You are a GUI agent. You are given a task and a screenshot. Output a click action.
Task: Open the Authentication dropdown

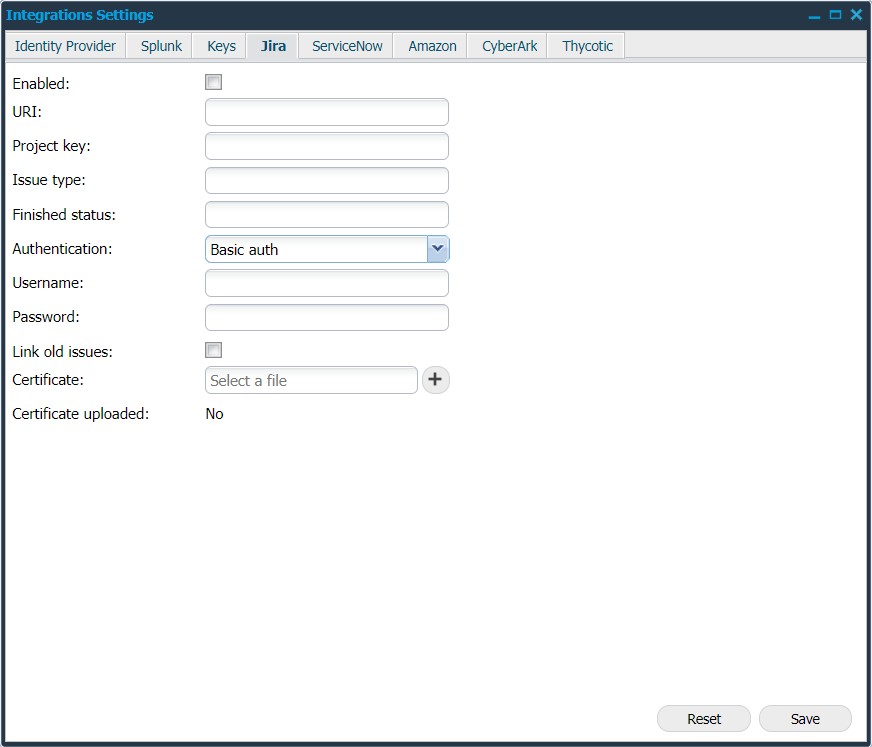coord(320,248)
